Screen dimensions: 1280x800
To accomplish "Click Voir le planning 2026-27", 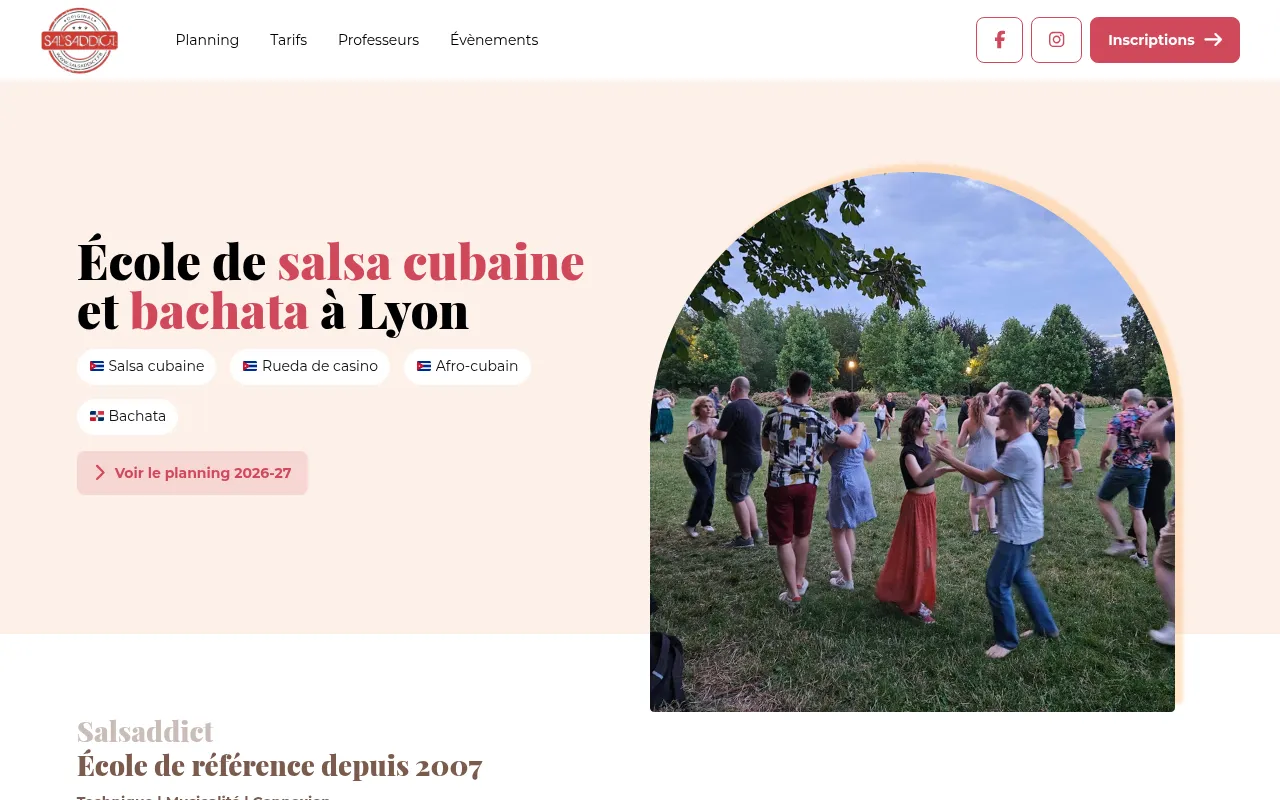I will [192, 473].
